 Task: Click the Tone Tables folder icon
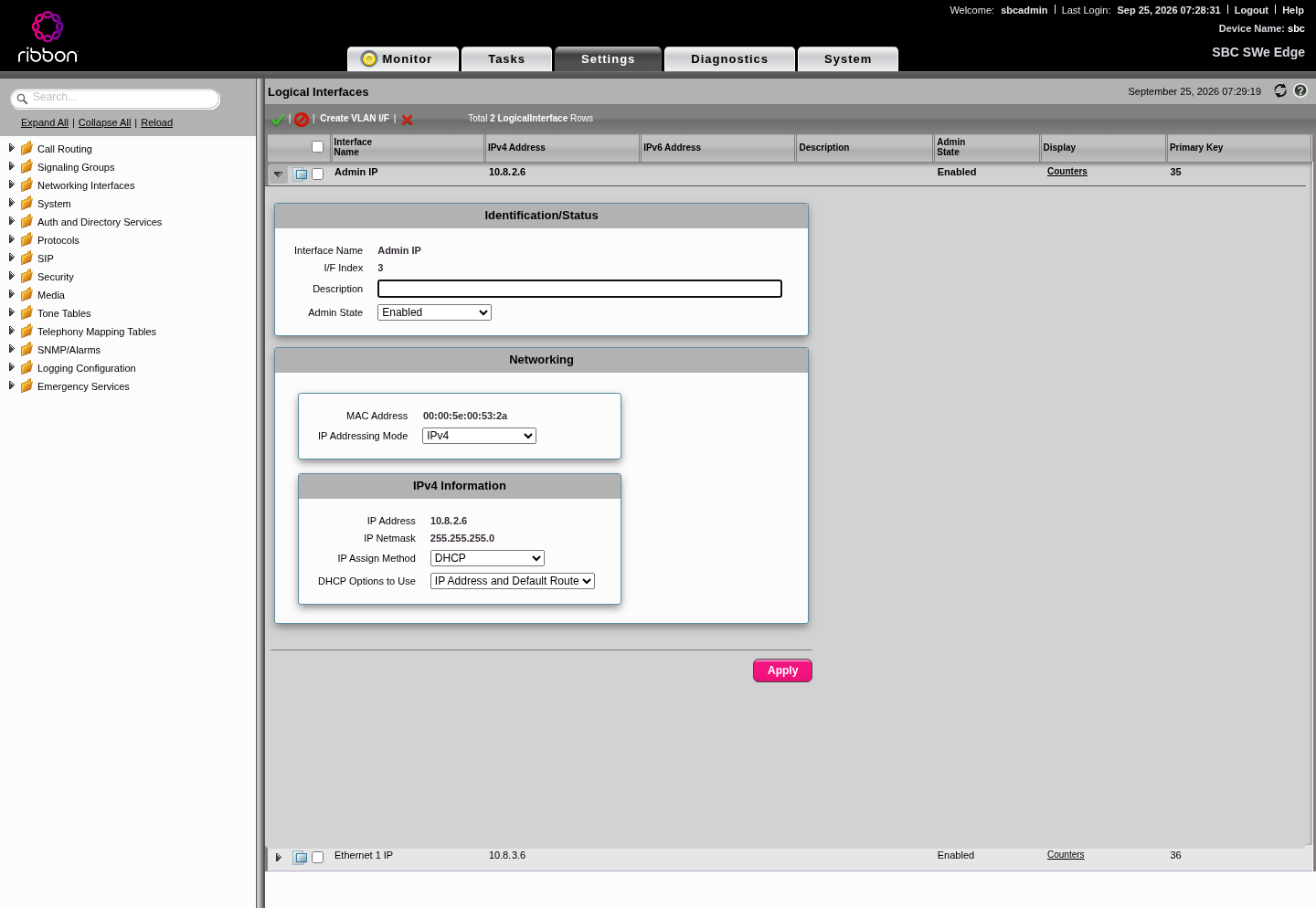[27, 312]
